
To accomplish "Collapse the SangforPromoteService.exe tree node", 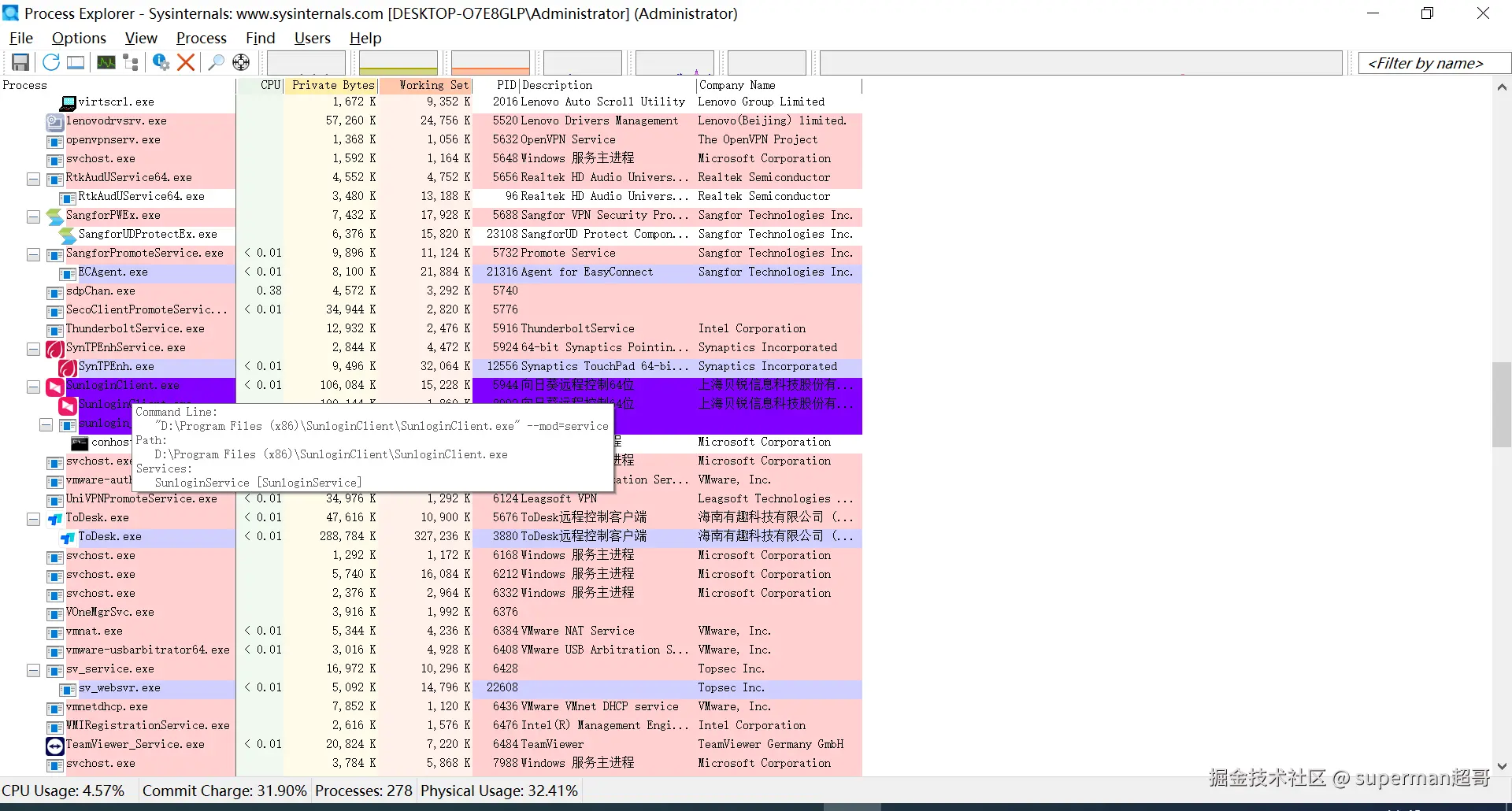I will point(33,254).
